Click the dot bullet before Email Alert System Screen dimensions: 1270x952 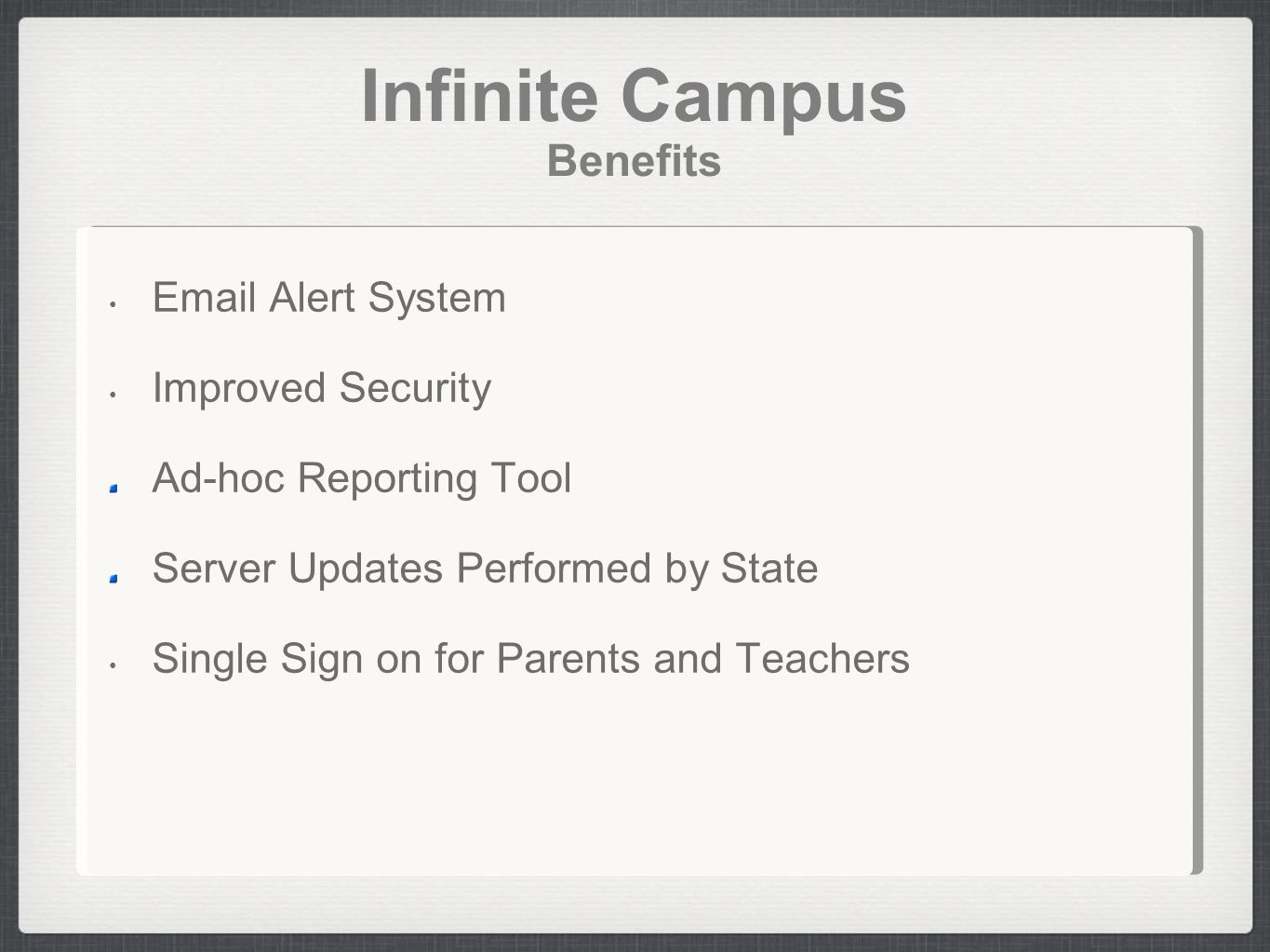112,303
